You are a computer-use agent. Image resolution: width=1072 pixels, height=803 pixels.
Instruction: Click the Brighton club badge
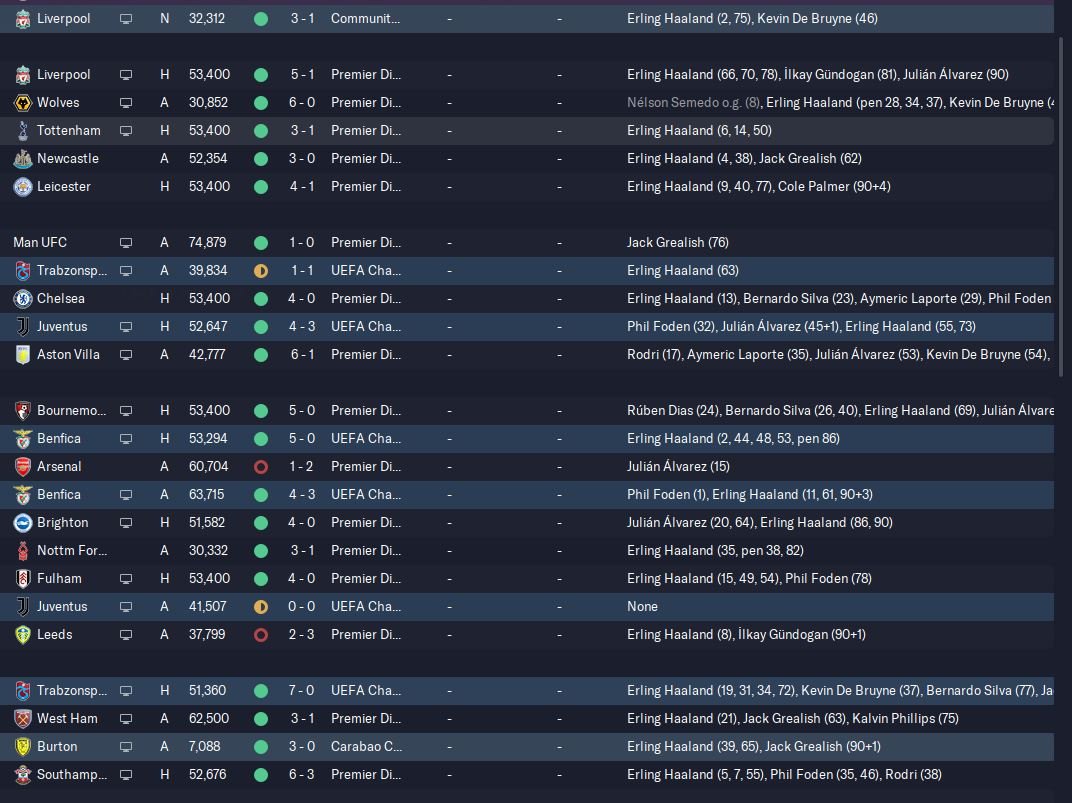coord(23,523)
